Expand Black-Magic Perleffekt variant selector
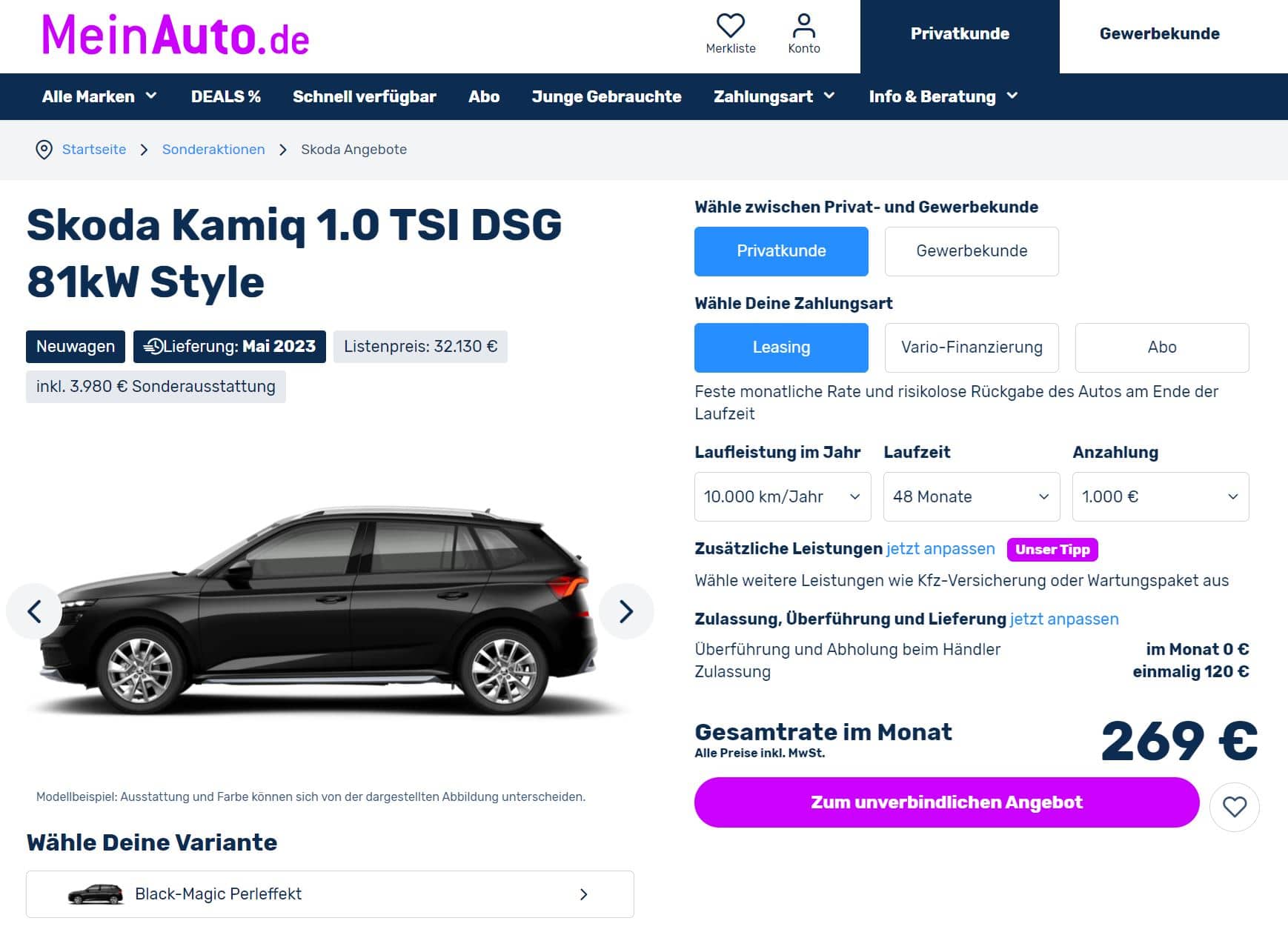This screenshot has width=1288, height=938. point(330,894)
